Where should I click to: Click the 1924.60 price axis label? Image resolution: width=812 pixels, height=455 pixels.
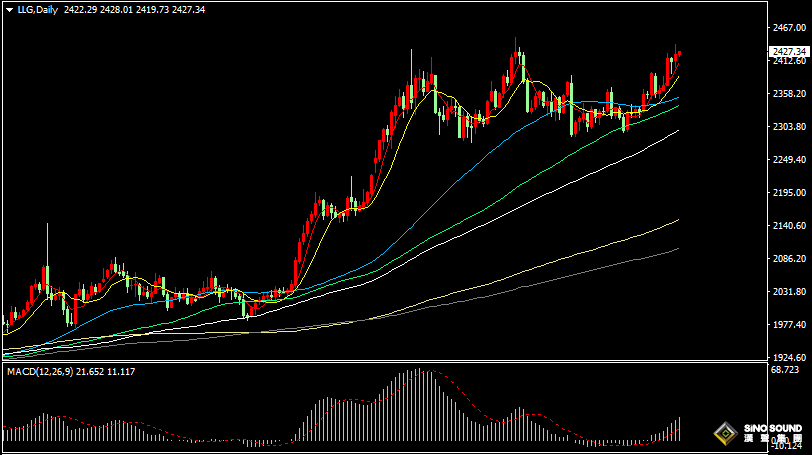pos(789,357)
